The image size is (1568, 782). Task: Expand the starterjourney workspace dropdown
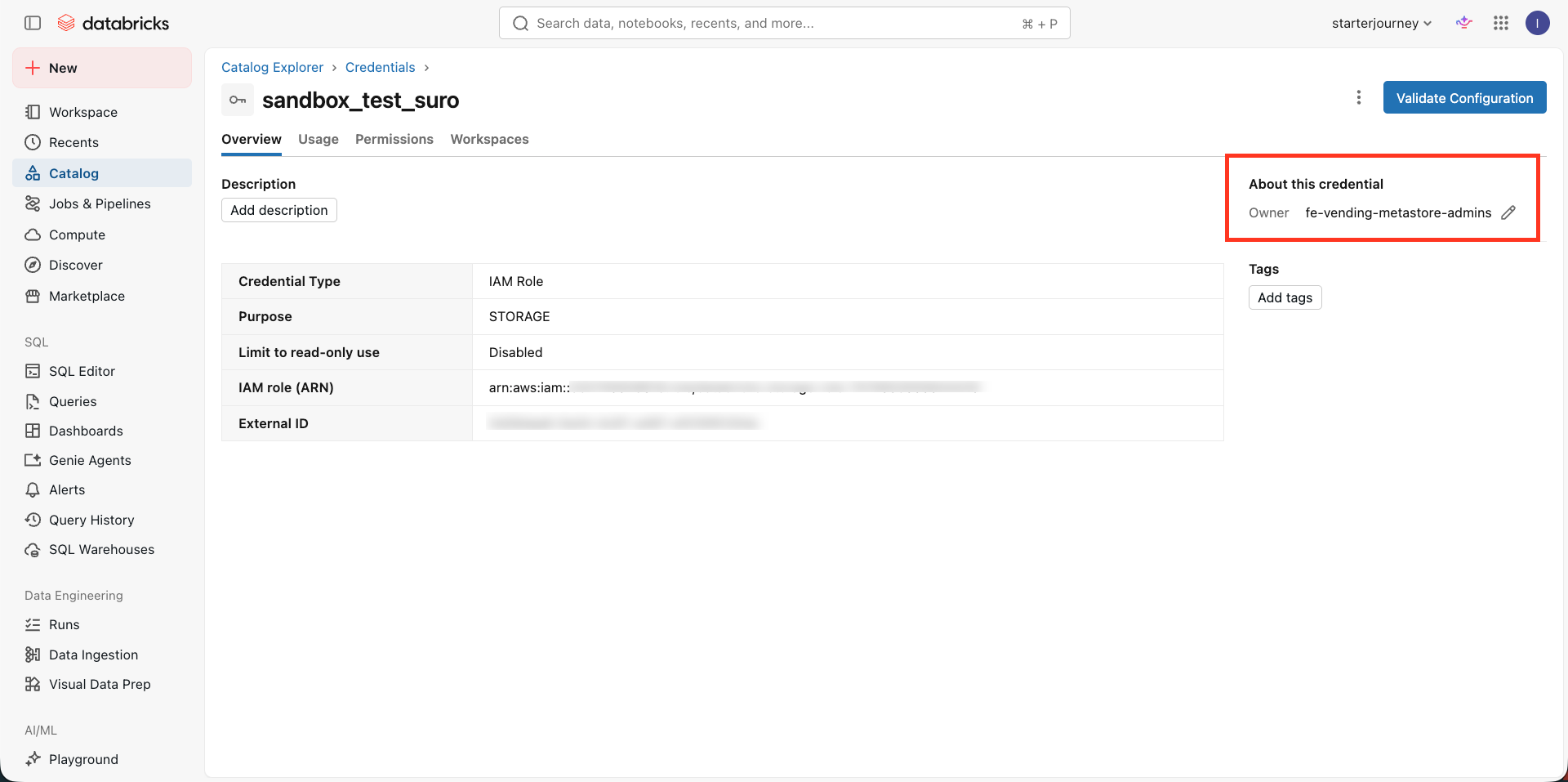point(1382,23)
